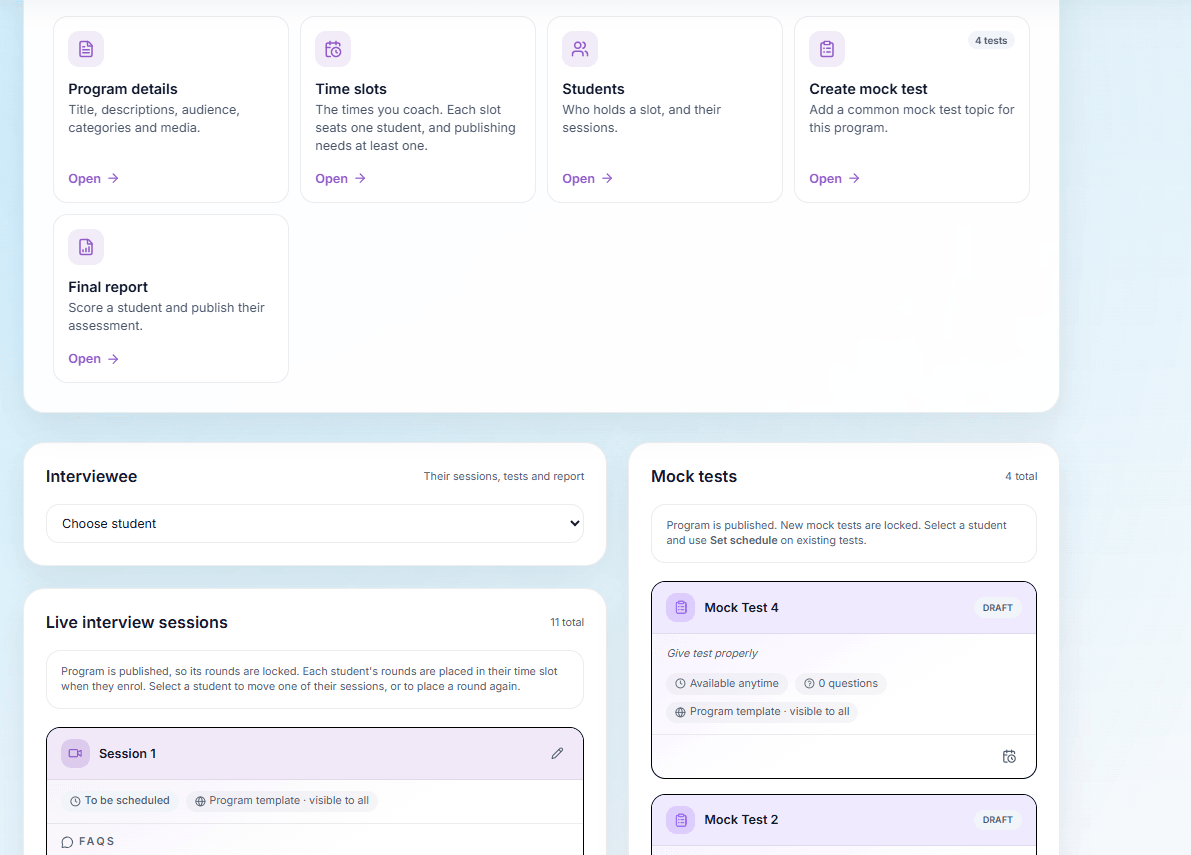Screen dimensions: 1191x855
Task: Open Program details link
Action: click(93, 178)
